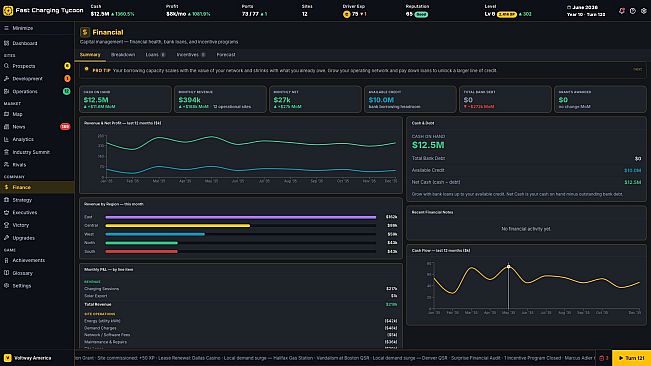Screen dimensions: 651x366
Task: Click the 'Maintenance & Repairs' P&L row
Action: click(240, 342)
